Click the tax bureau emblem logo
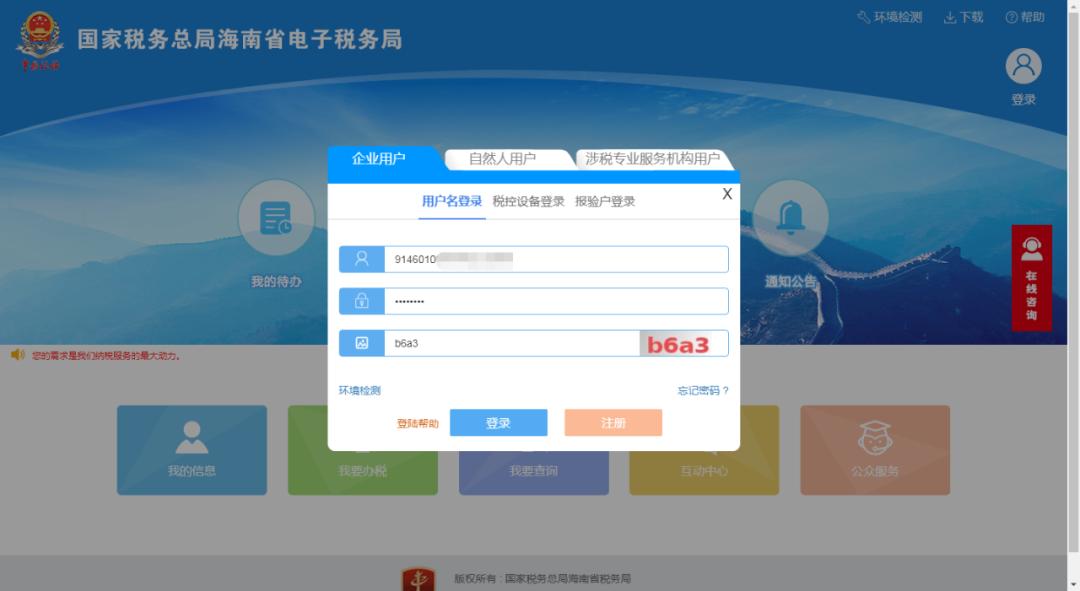This screenshot has width=1080, height=591. [x=40, y=41]
